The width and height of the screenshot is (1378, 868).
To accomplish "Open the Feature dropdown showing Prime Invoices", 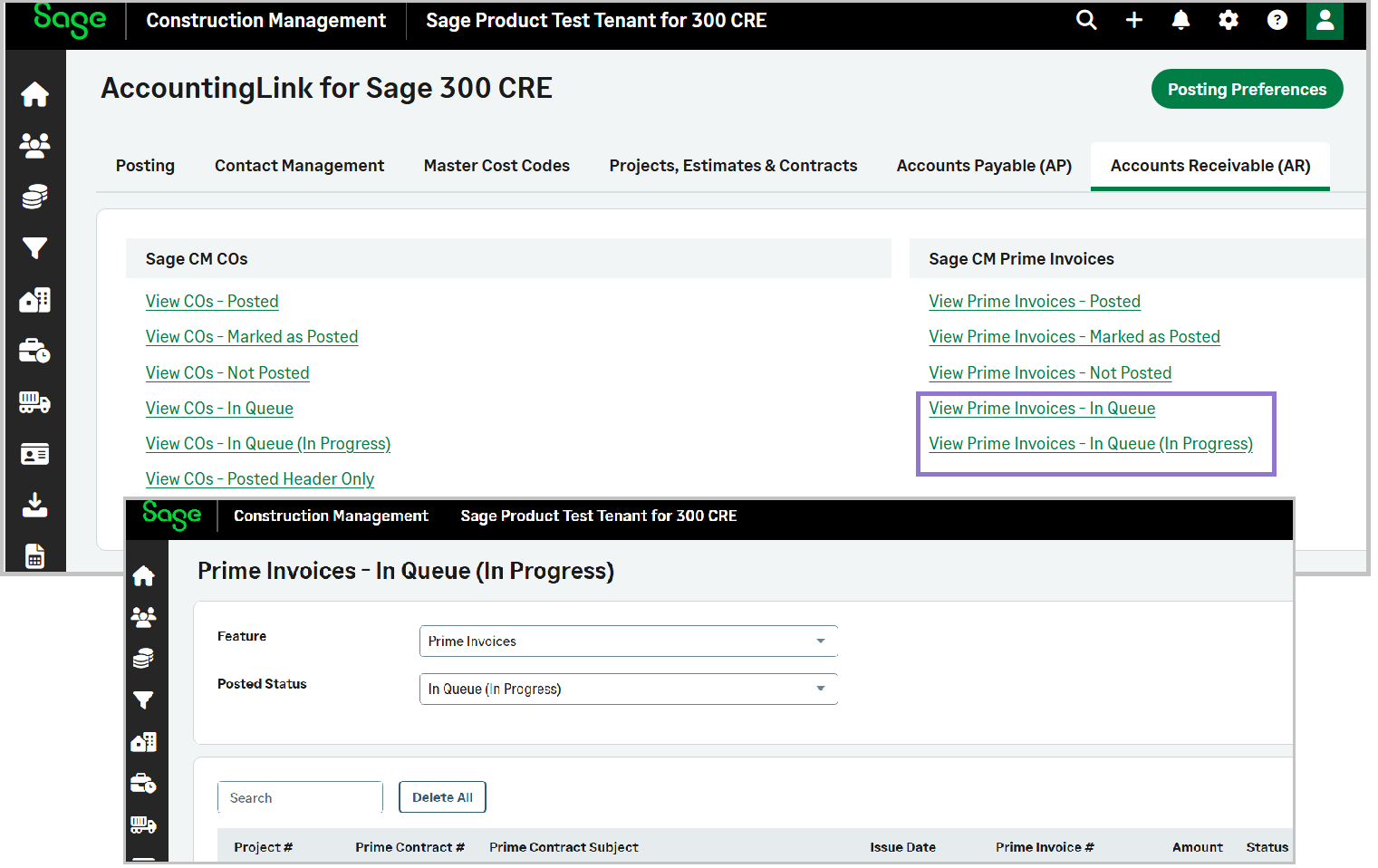I will coord(628,641).
